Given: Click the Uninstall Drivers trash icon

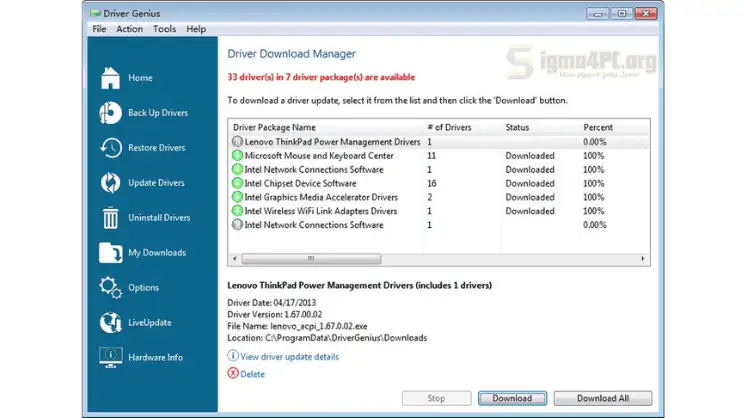Looking at the screenshot, I should point(110,218).
